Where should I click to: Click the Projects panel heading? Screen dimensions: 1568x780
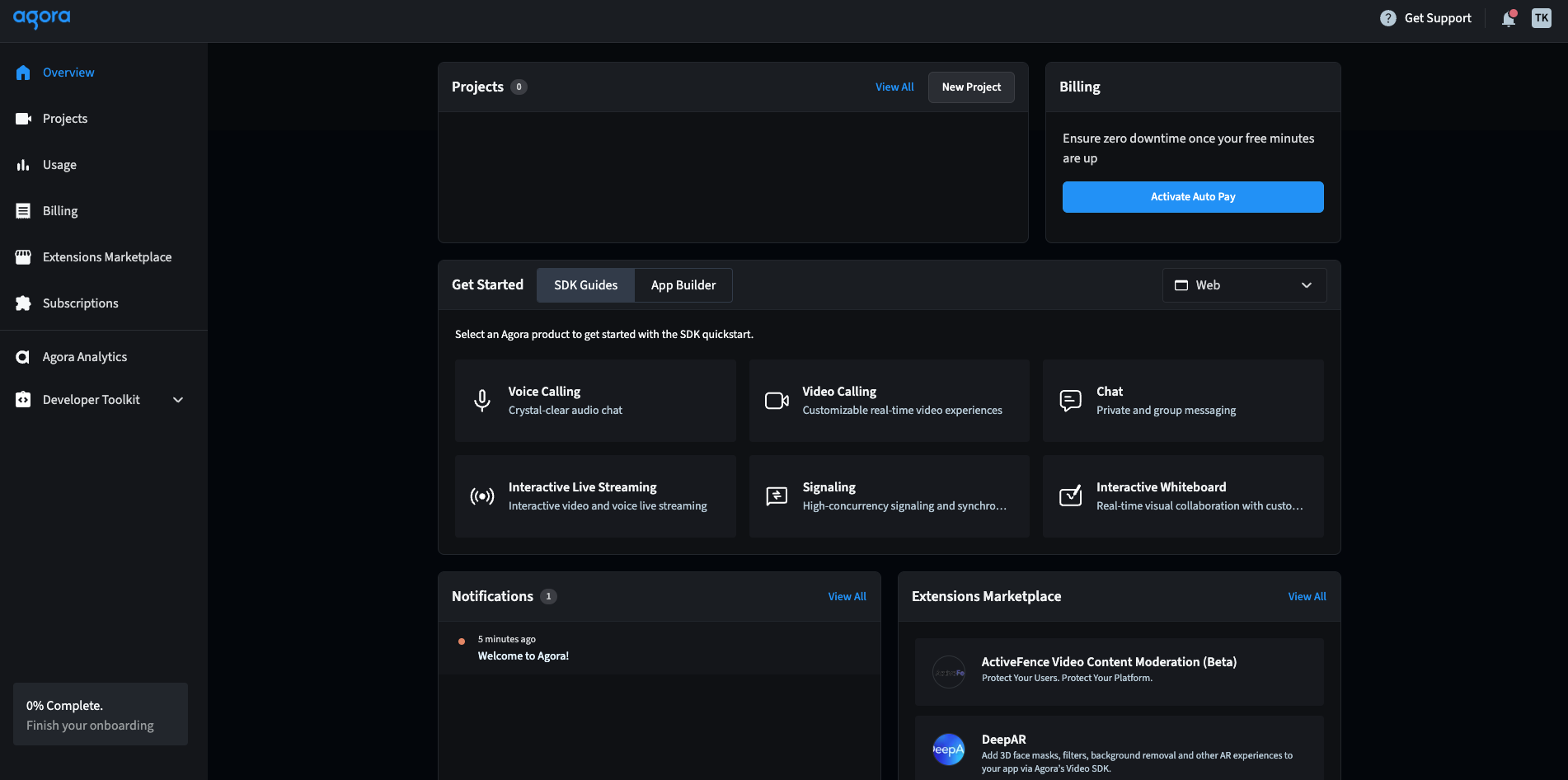click(477, 87)
